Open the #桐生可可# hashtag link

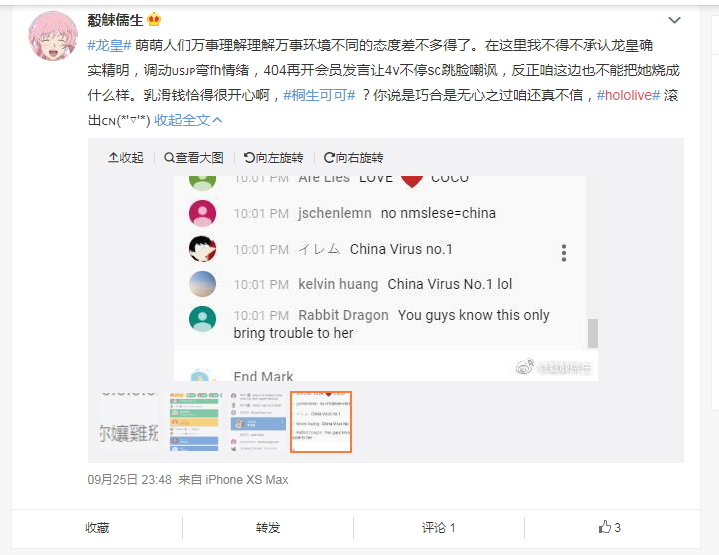coord(319,95)
